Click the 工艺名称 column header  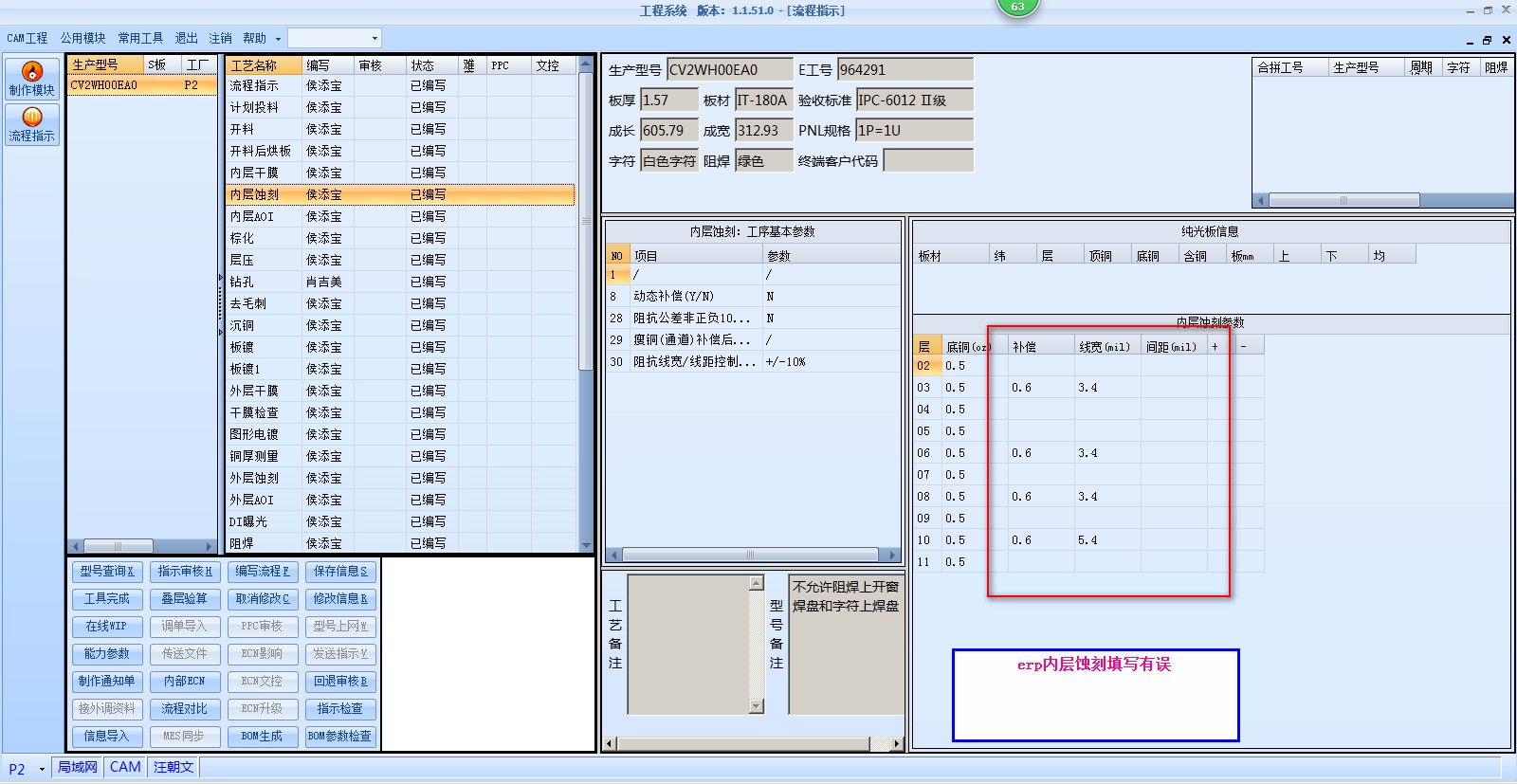(x=264, y=65)
